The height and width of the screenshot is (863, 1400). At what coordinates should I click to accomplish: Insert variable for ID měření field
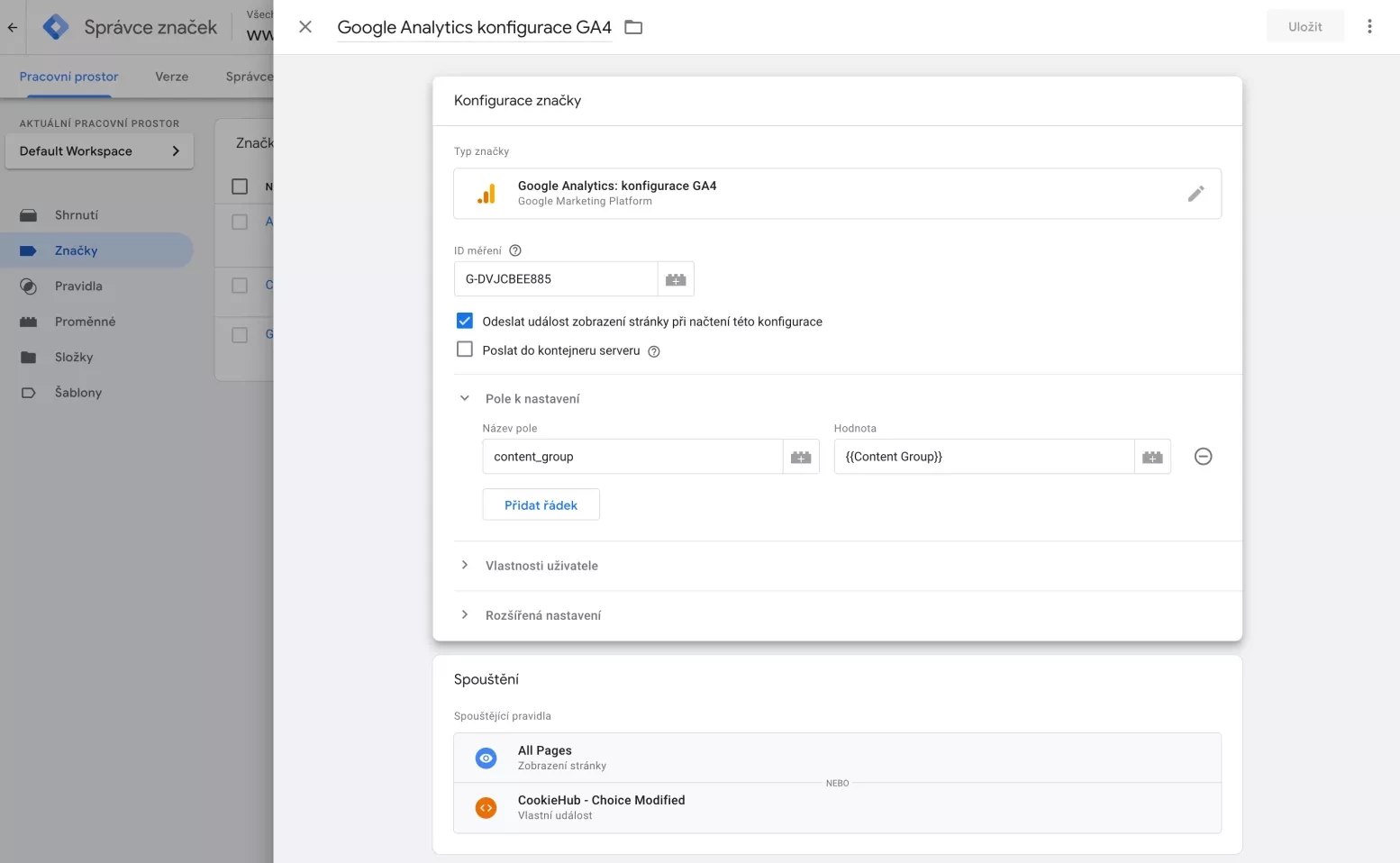(x=676, y=279)
